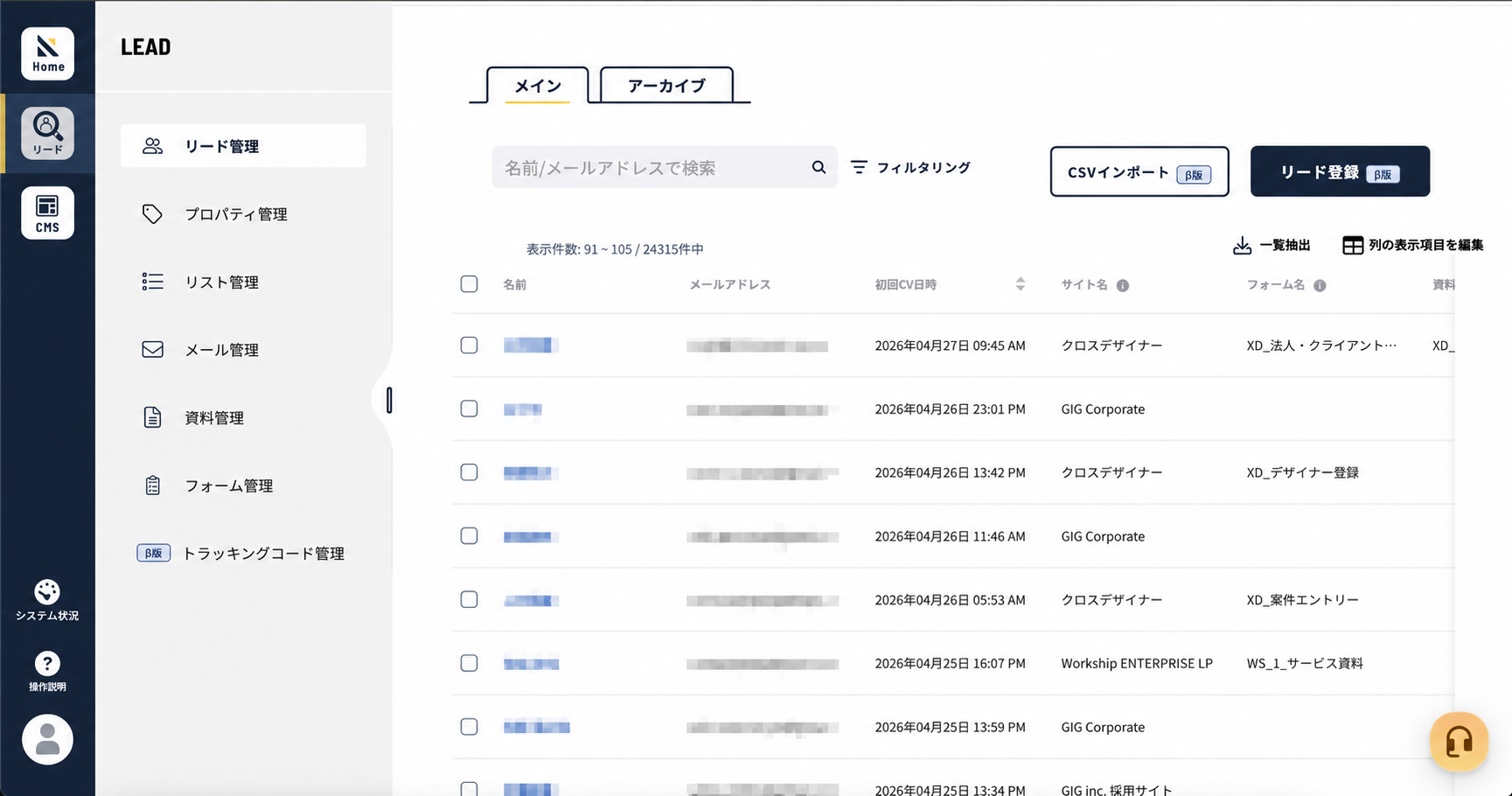The width and height of the screenshot is (1512, 796).
Task: Click the filter icon beside フィルタリング
Action: 859,167
